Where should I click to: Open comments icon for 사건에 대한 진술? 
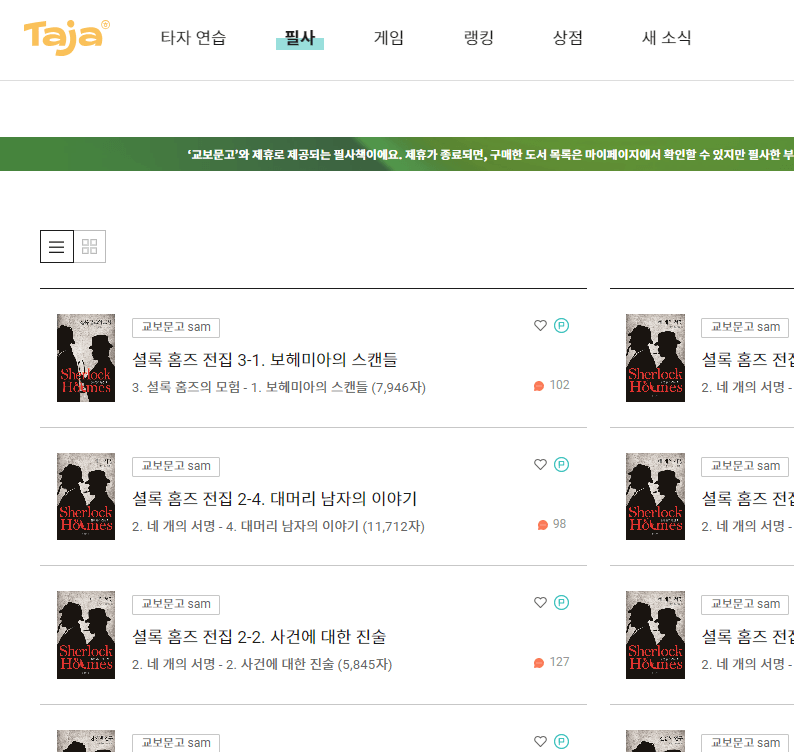click(539, 663)
